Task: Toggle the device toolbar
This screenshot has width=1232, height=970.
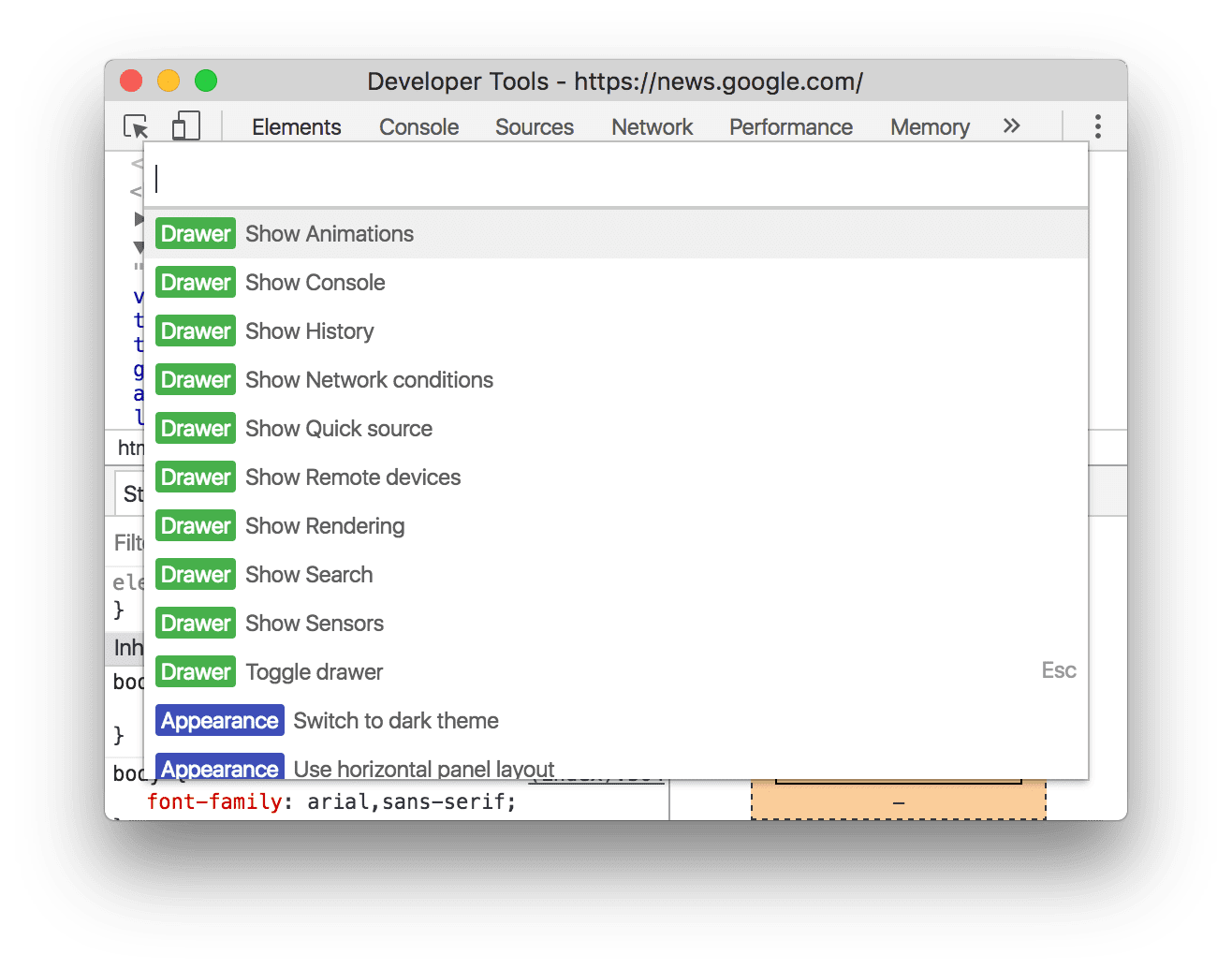Action: 184,125
